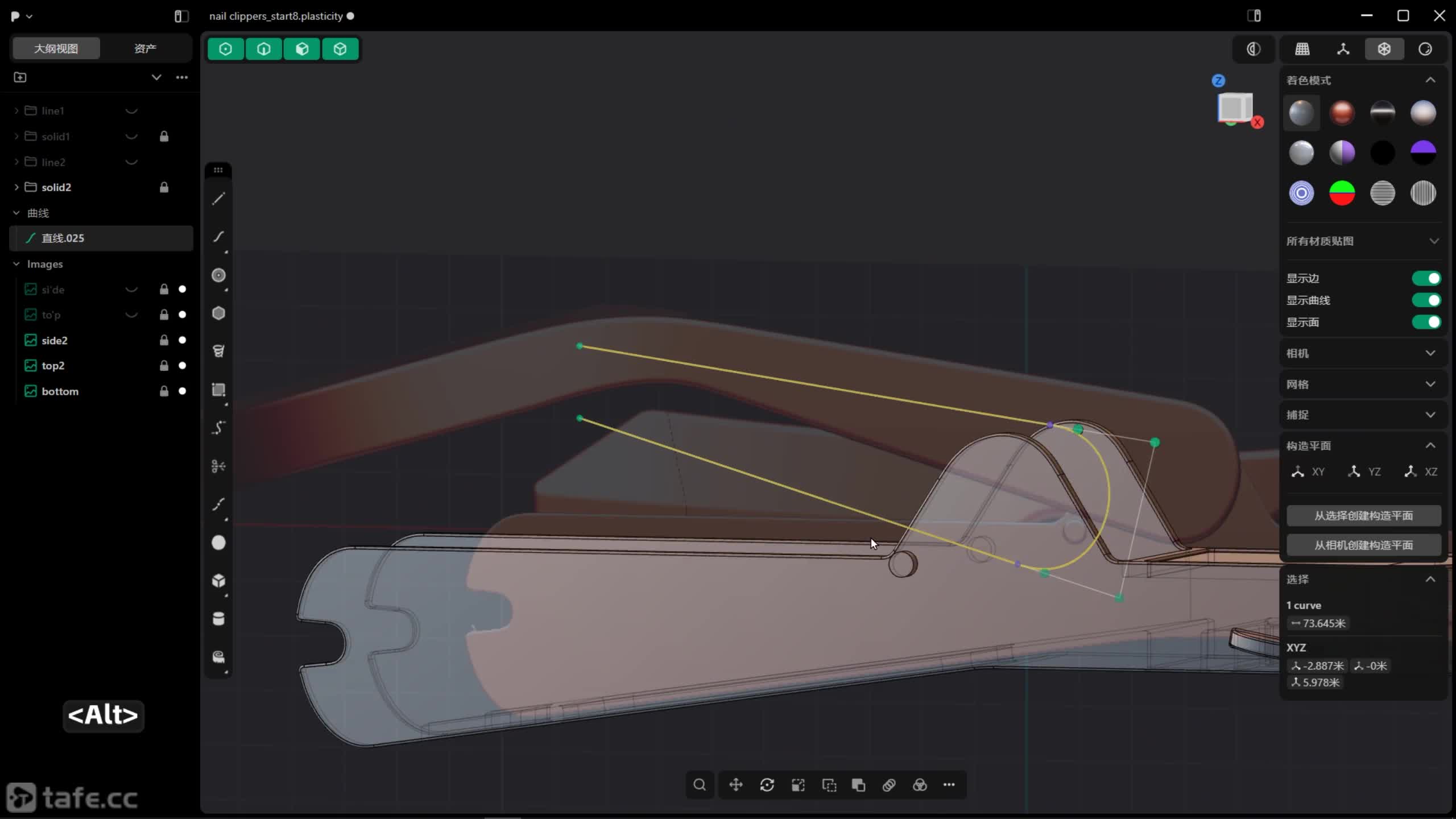This screenshot has width=1456, height=819.
Task: Expand the solid2 folder
Action: pos(16,187)
